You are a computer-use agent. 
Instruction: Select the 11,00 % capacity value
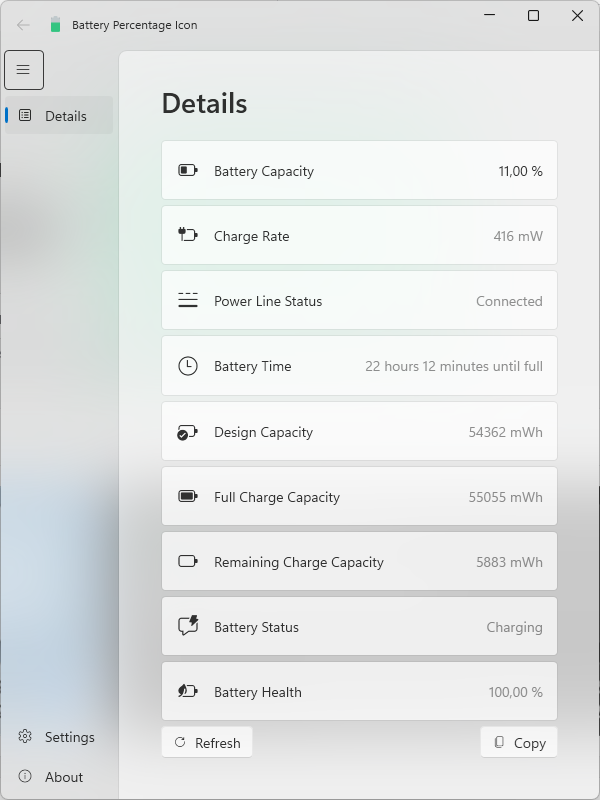point(520,171)
